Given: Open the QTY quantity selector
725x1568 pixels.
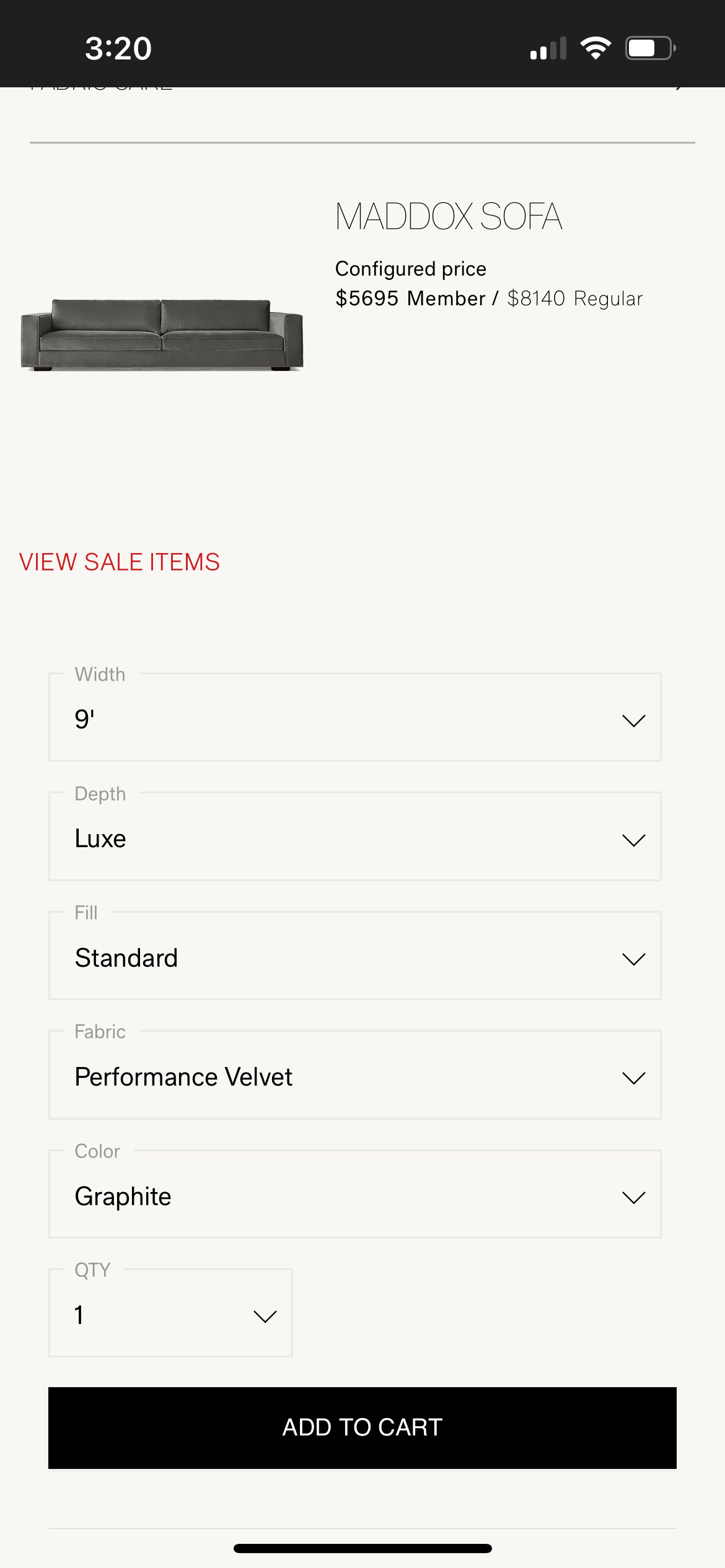Looking at the screenshot, I should click(170, 1313).
